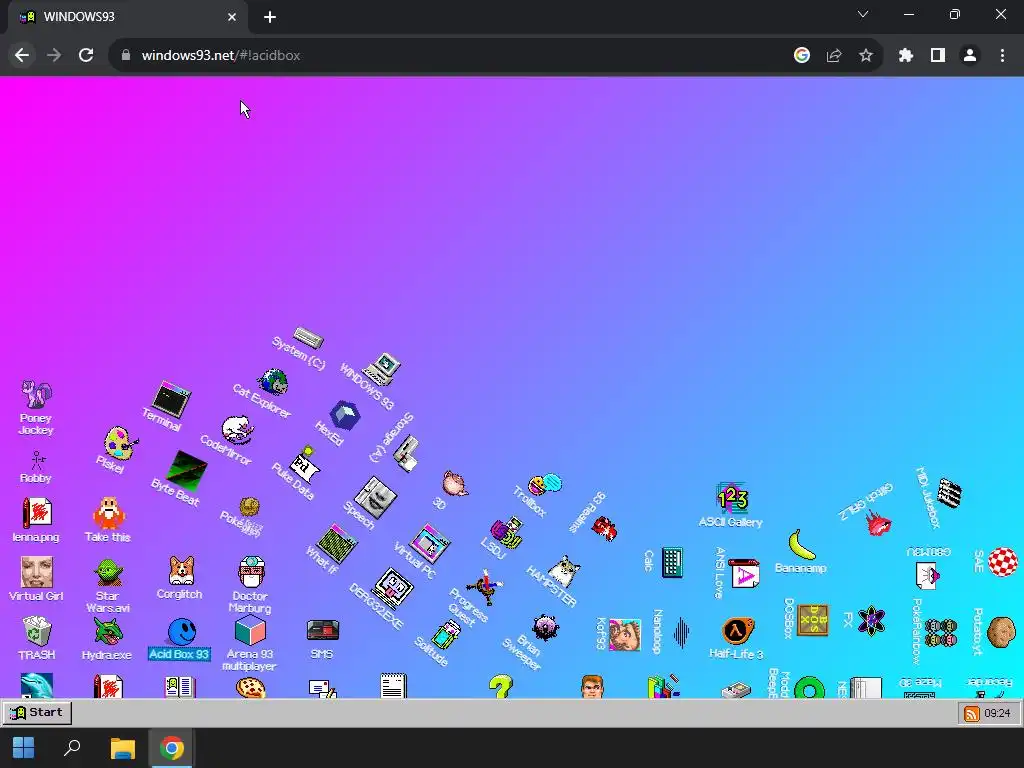Launch the Speech face icon
The image size is (1024, 768).
[x=375, y=498]
